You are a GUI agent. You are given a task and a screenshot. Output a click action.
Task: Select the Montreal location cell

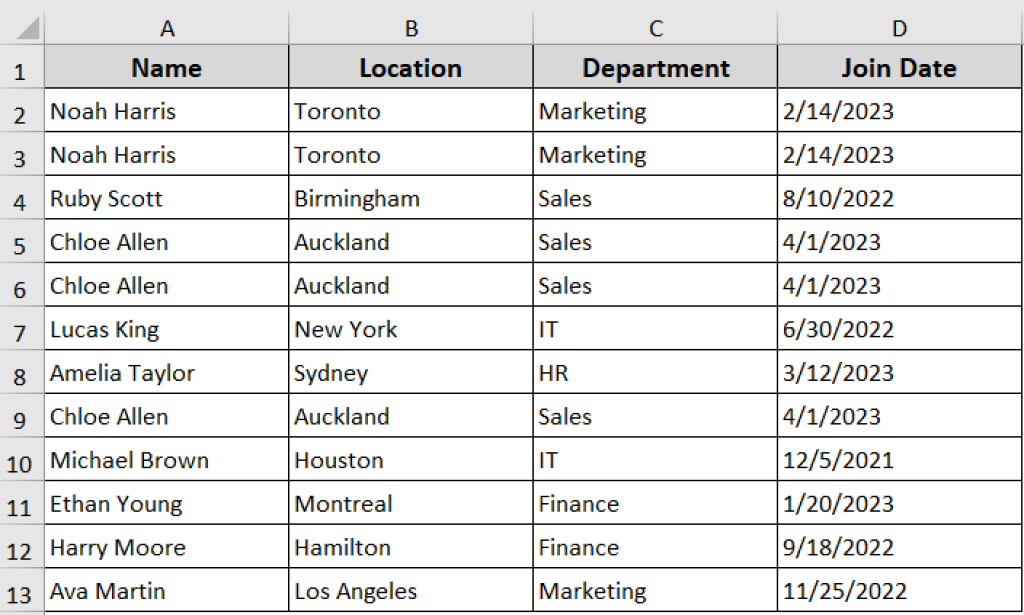click(410, 503)
